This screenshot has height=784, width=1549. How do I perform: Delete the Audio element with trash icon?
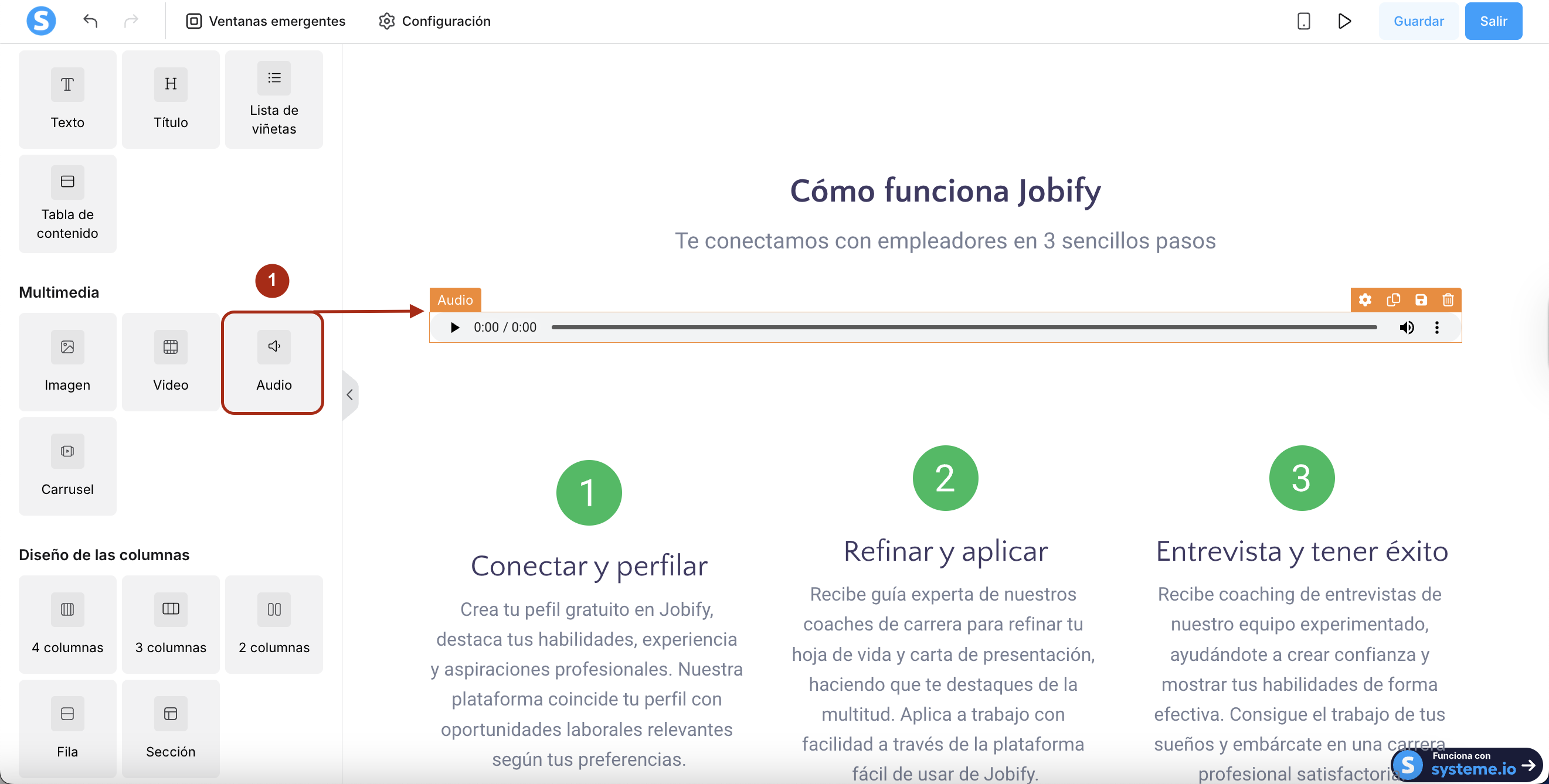(1448, 299)
